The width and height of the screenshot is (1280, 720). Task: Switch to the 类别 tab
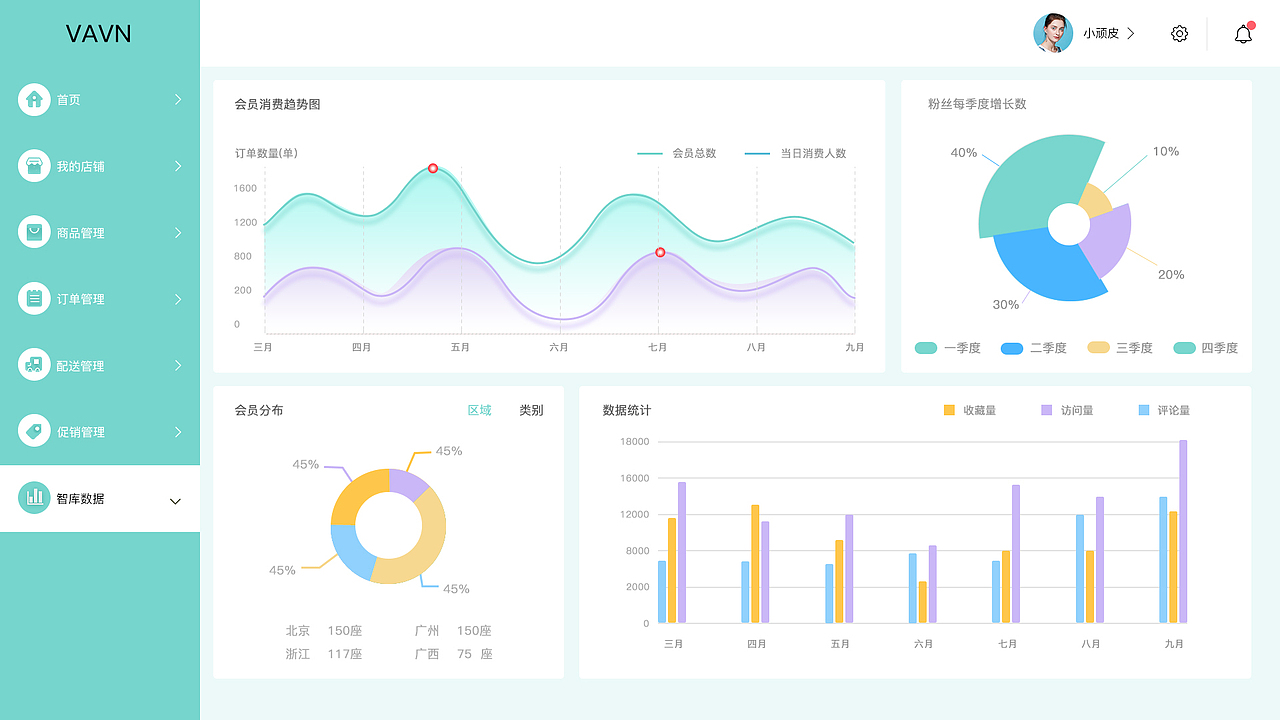tap(531, 410)
